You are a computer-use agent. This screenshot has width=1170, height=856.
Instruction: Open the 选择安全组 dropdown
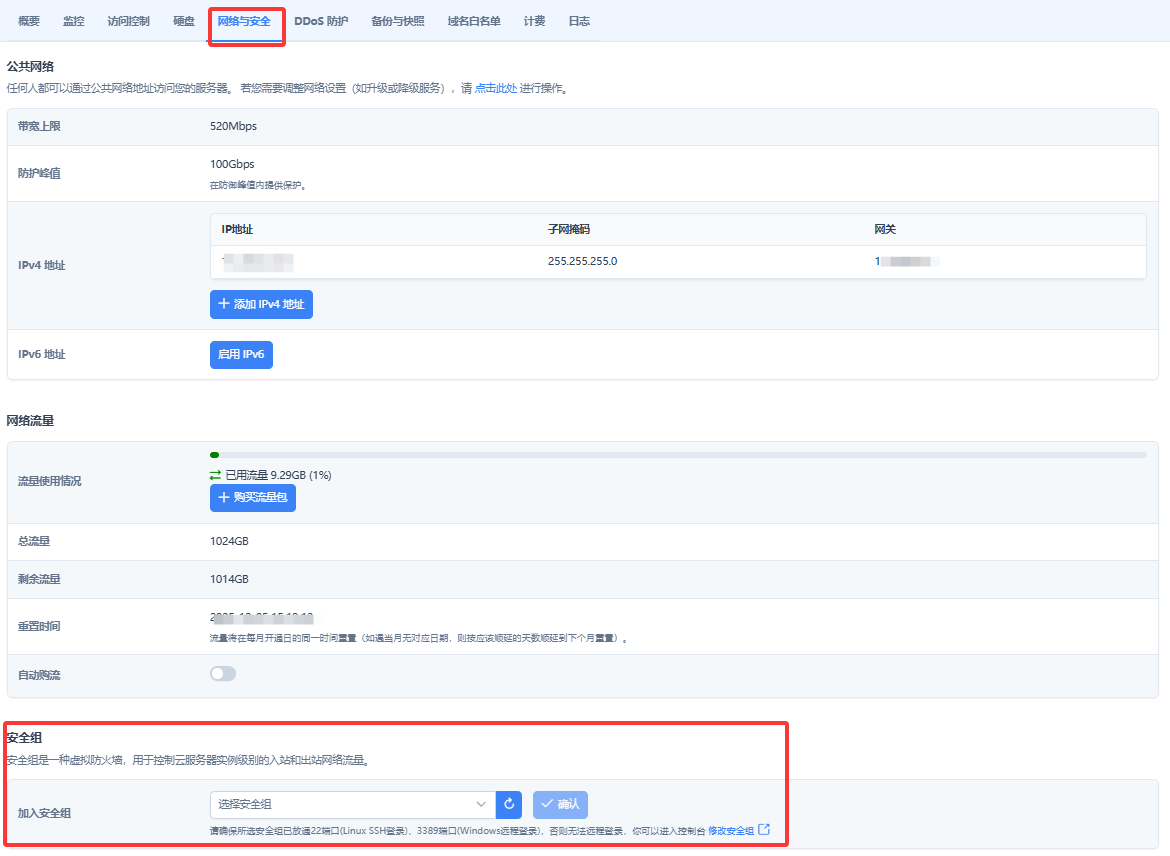click(352, 805)
